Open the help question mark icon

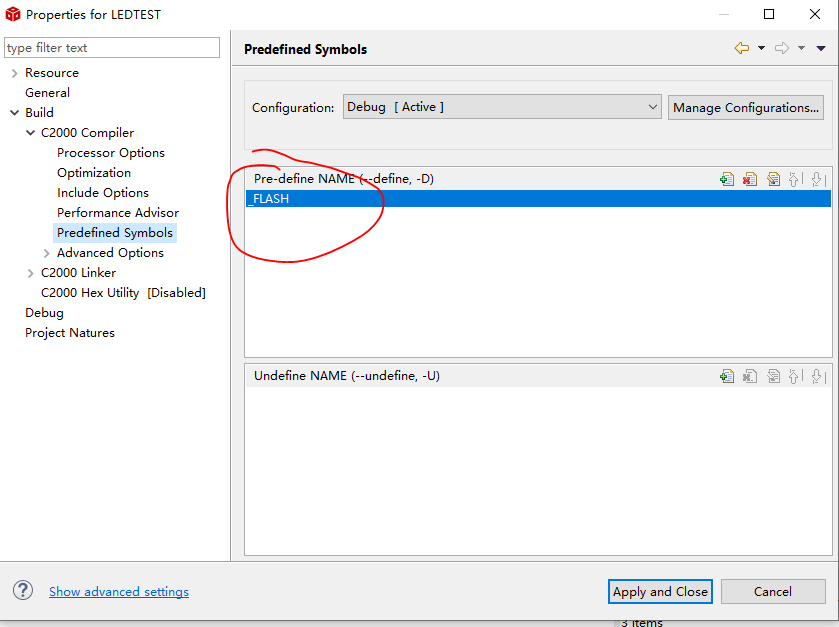23,591
